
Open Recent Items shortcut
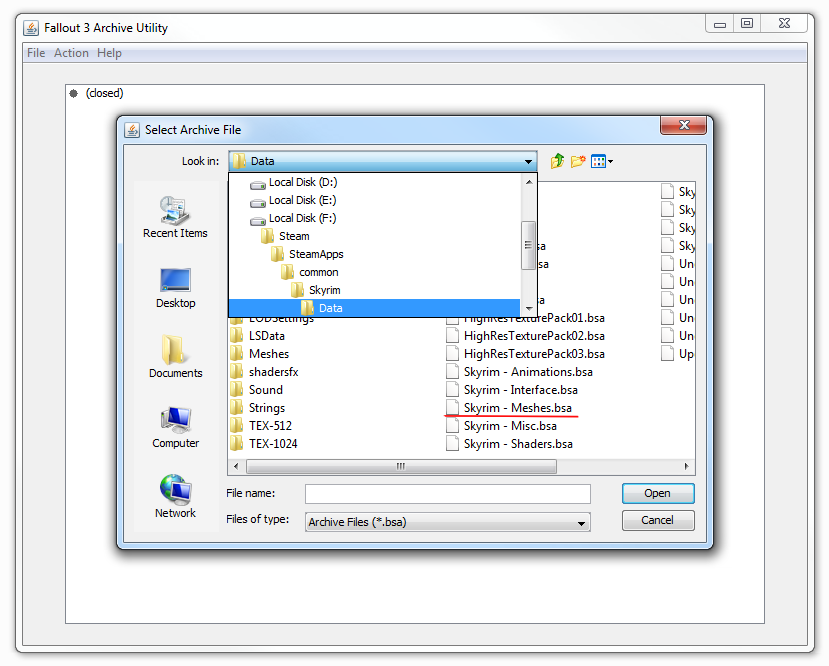coord(175,217)
